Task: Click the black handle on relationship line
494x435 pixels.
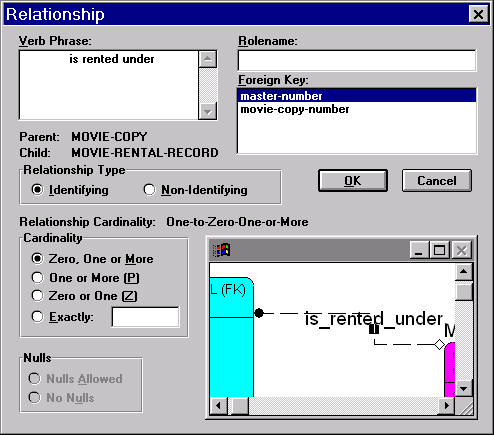Action: point(374,329)
